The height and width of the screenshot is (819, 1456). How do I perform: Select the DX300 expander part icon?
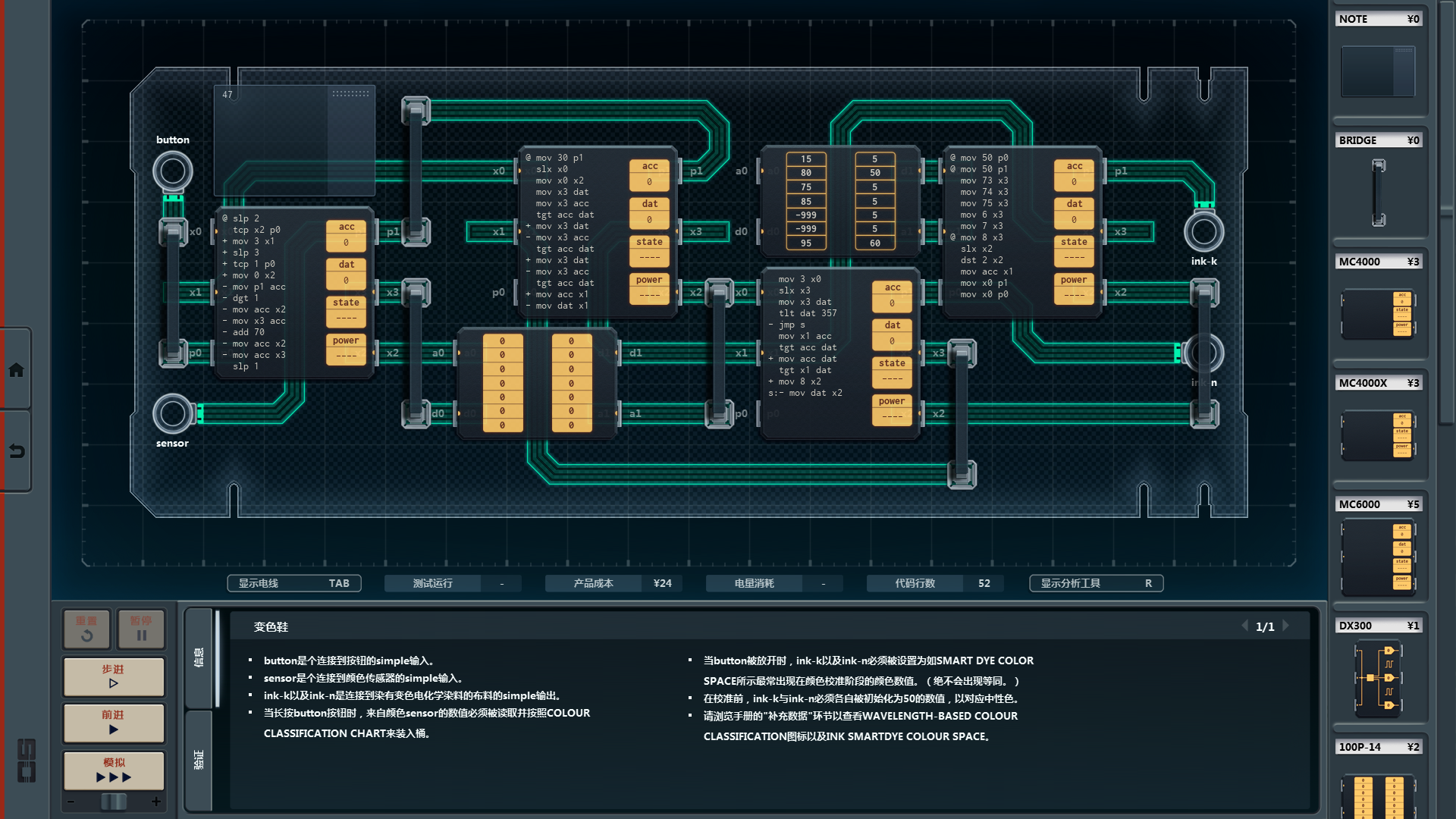(1378, 678)
